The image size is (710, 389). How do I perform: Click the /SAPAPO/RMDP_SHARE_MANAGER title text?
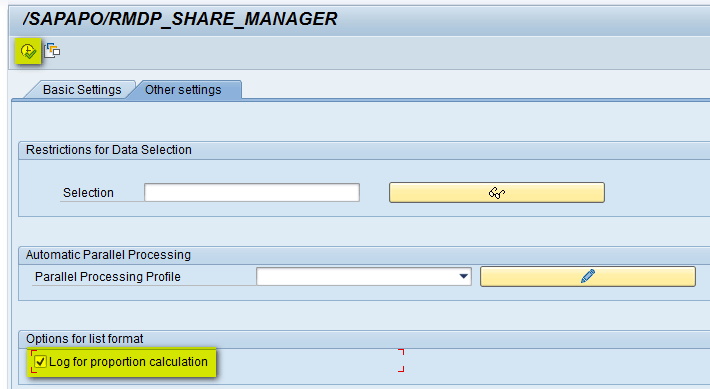(x=180, y=19)
